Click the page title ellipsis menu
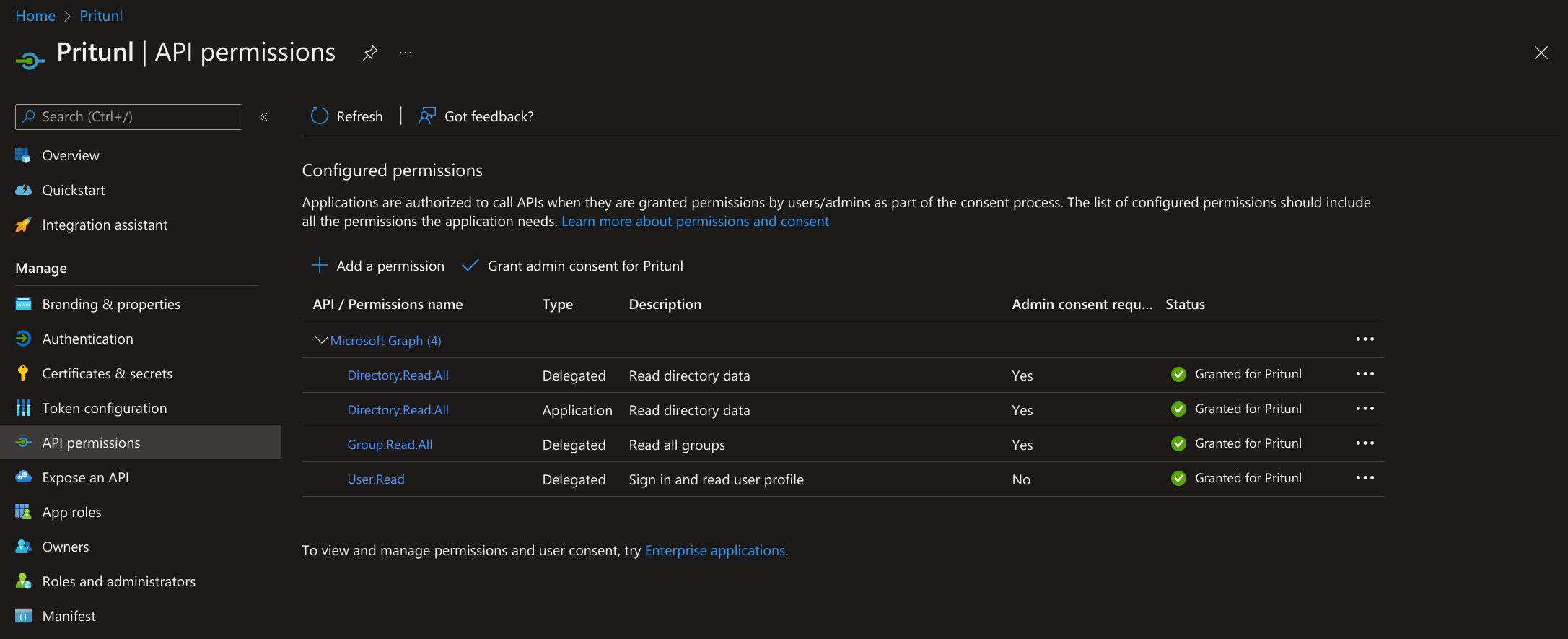 coord(406,53)
